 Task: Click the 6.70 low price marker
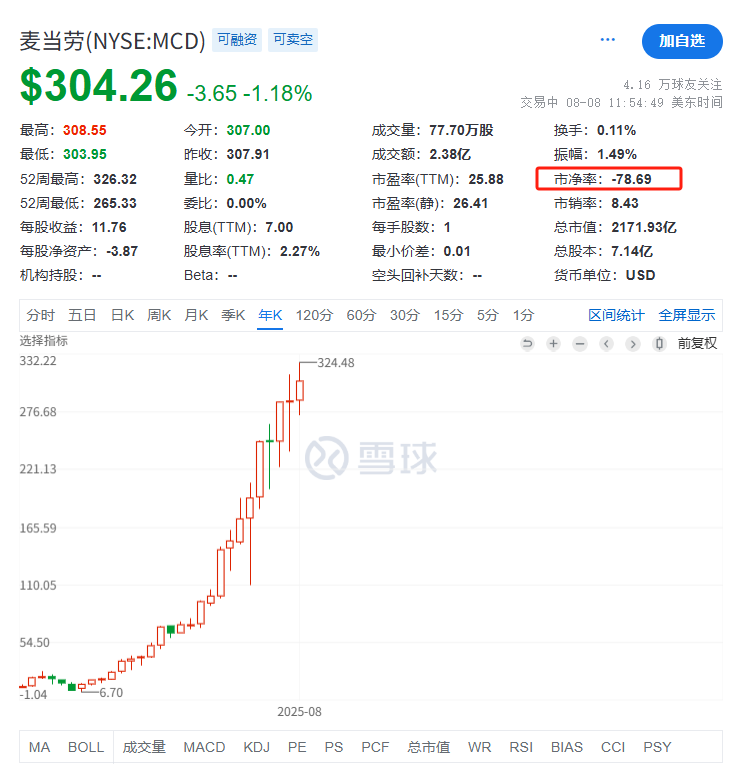(x=111, y=692)
